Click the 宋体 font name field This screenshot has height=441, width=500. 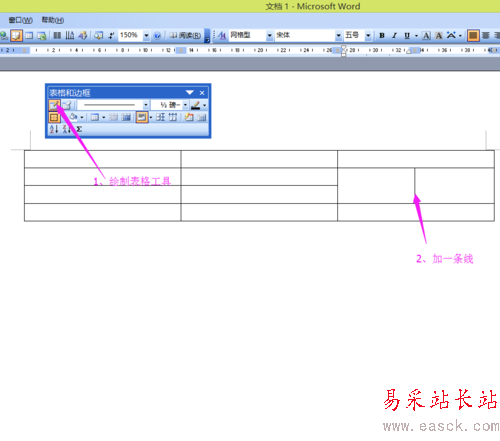305,35
